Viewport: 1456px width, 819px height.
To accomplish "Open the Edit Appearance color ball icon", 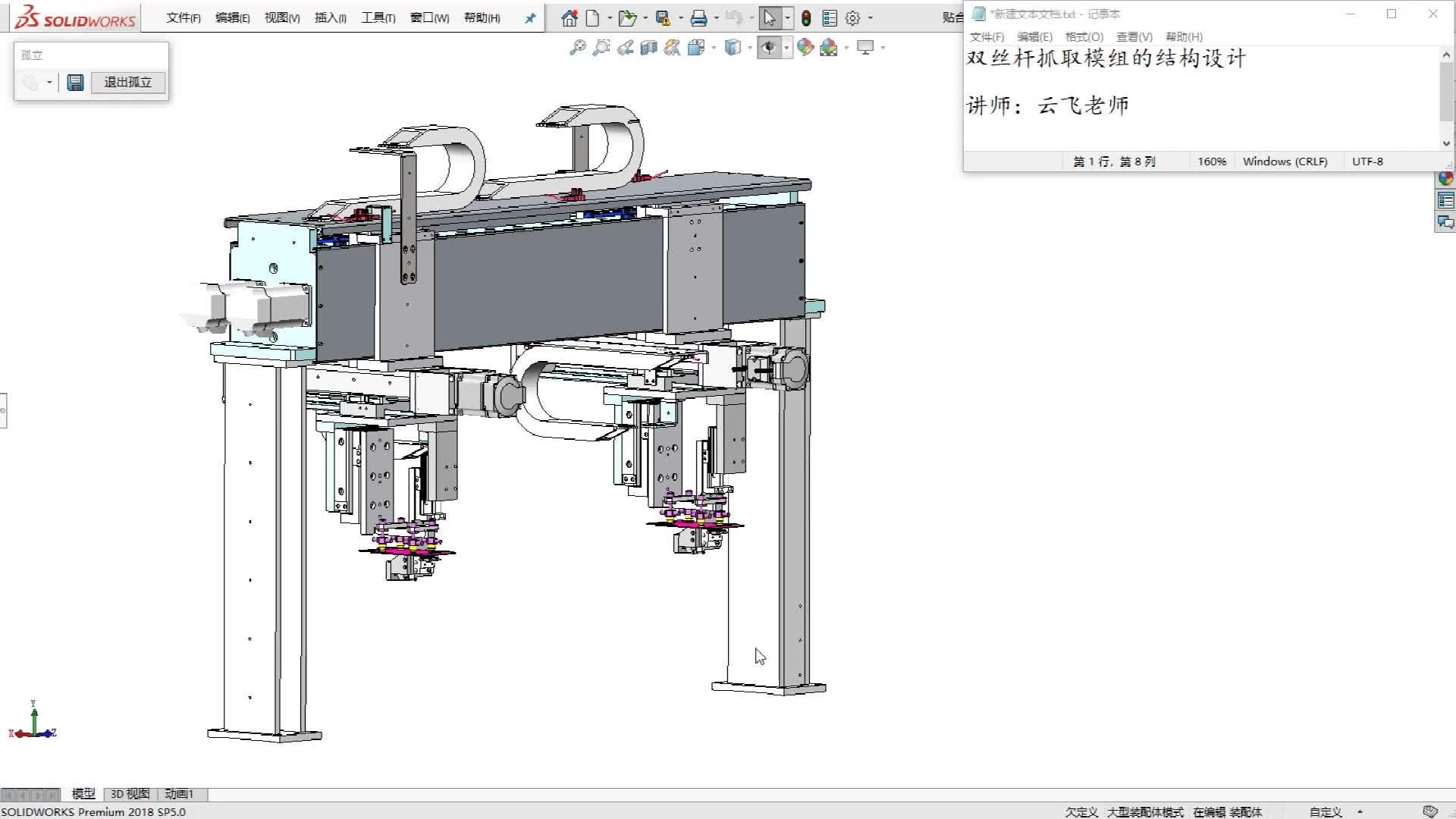I will point(805,48).
